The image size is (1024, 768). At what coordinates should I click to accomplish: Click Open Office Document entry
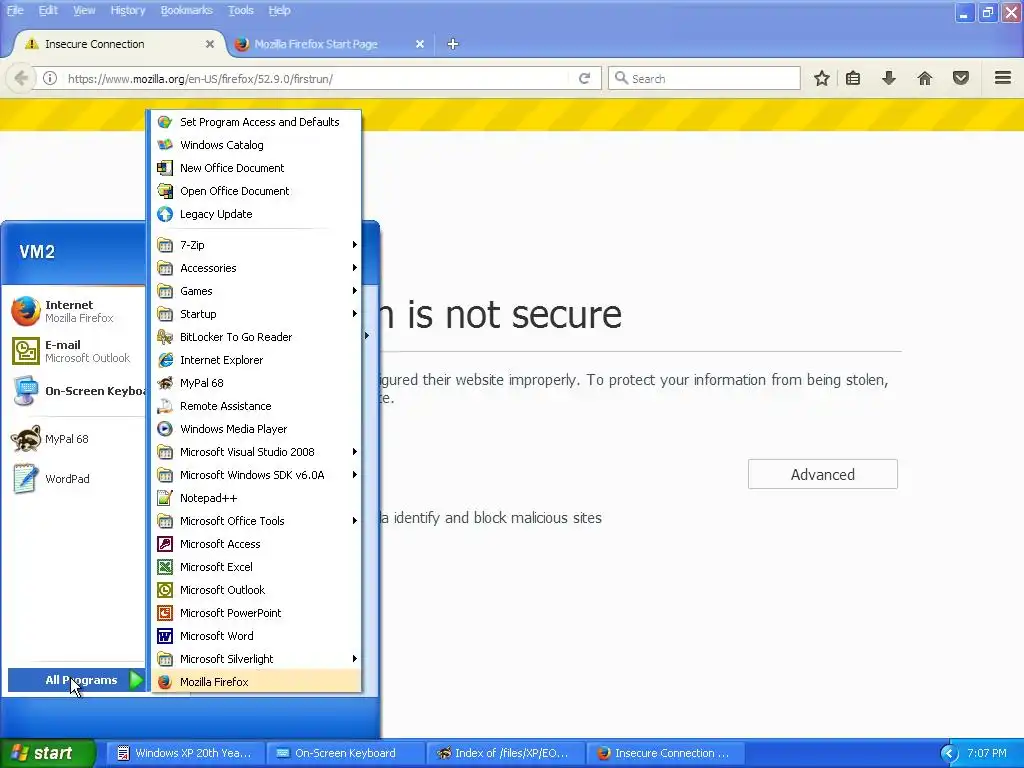[257, 191]
